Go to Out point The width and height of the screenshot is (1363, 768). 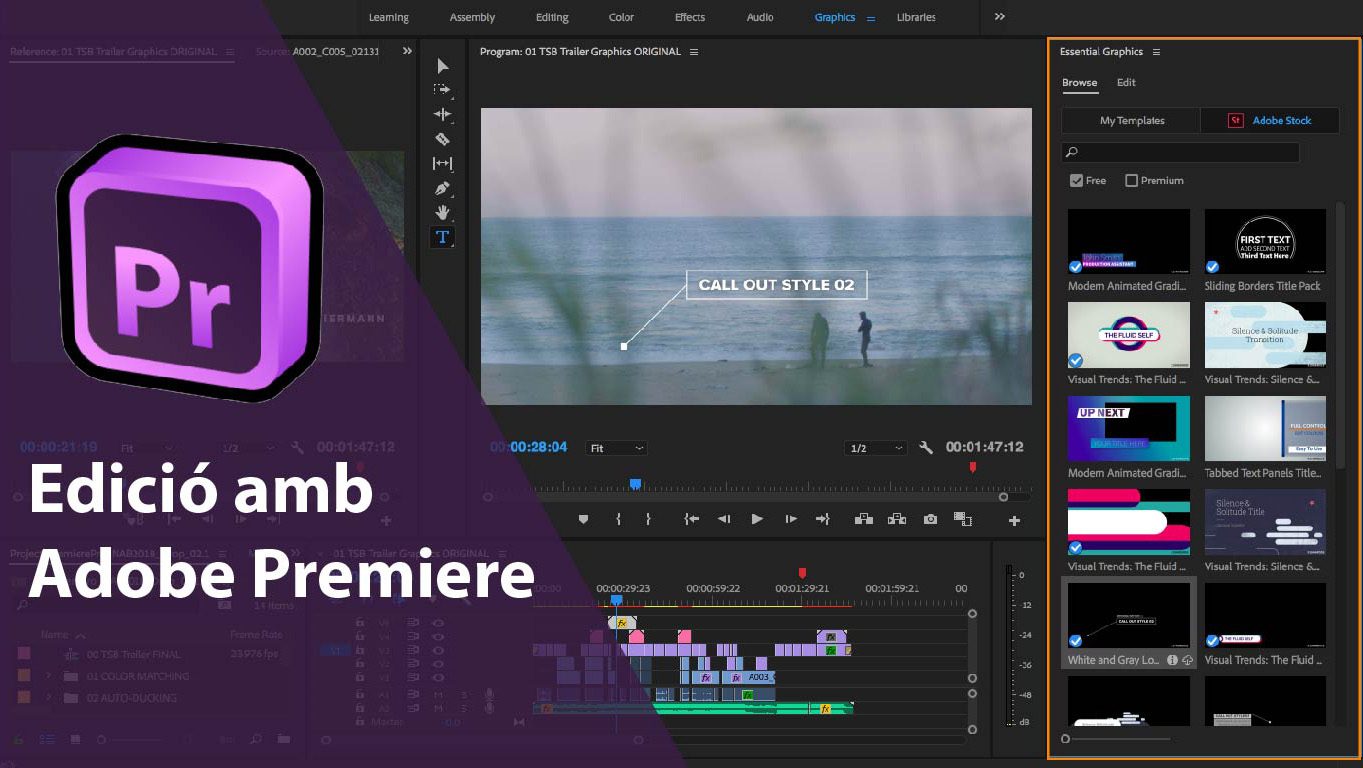tap(823, 519)
